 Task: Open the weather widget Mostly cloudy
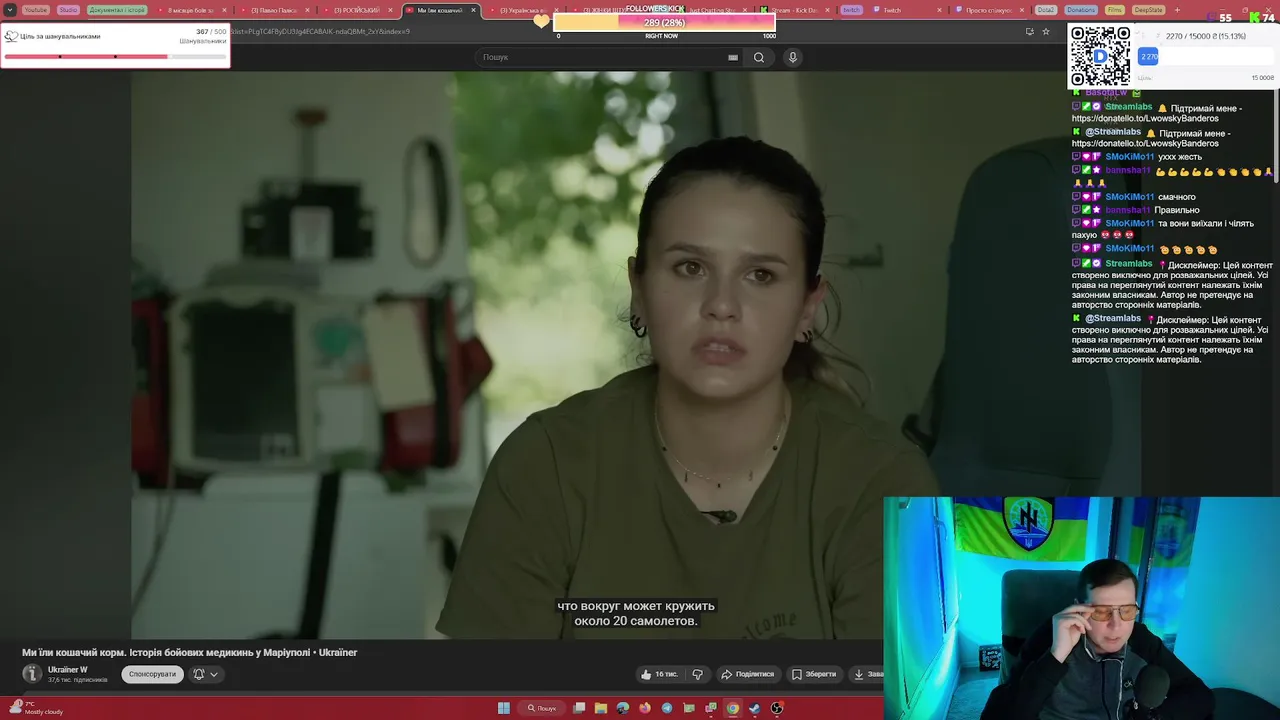tap(35, 708)
